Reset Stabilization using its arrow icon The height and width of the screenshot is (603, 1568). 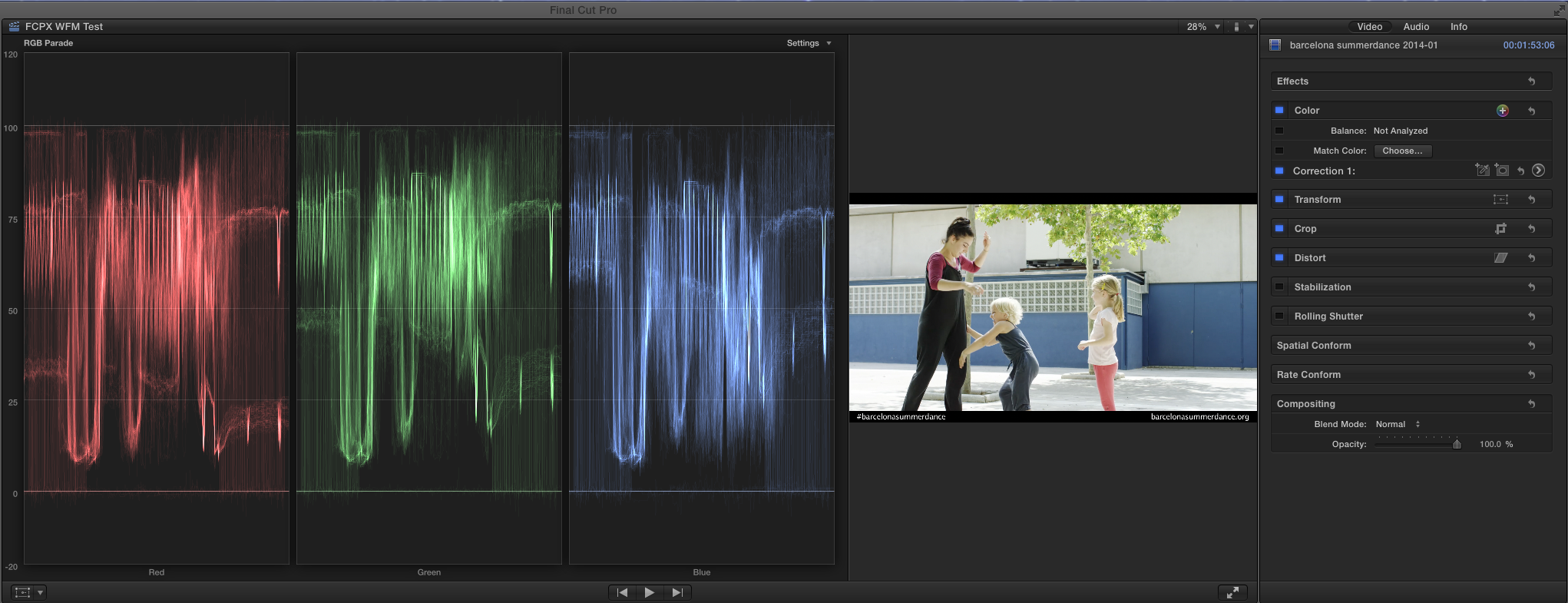pyautogui.click(x=1532, y=287)
